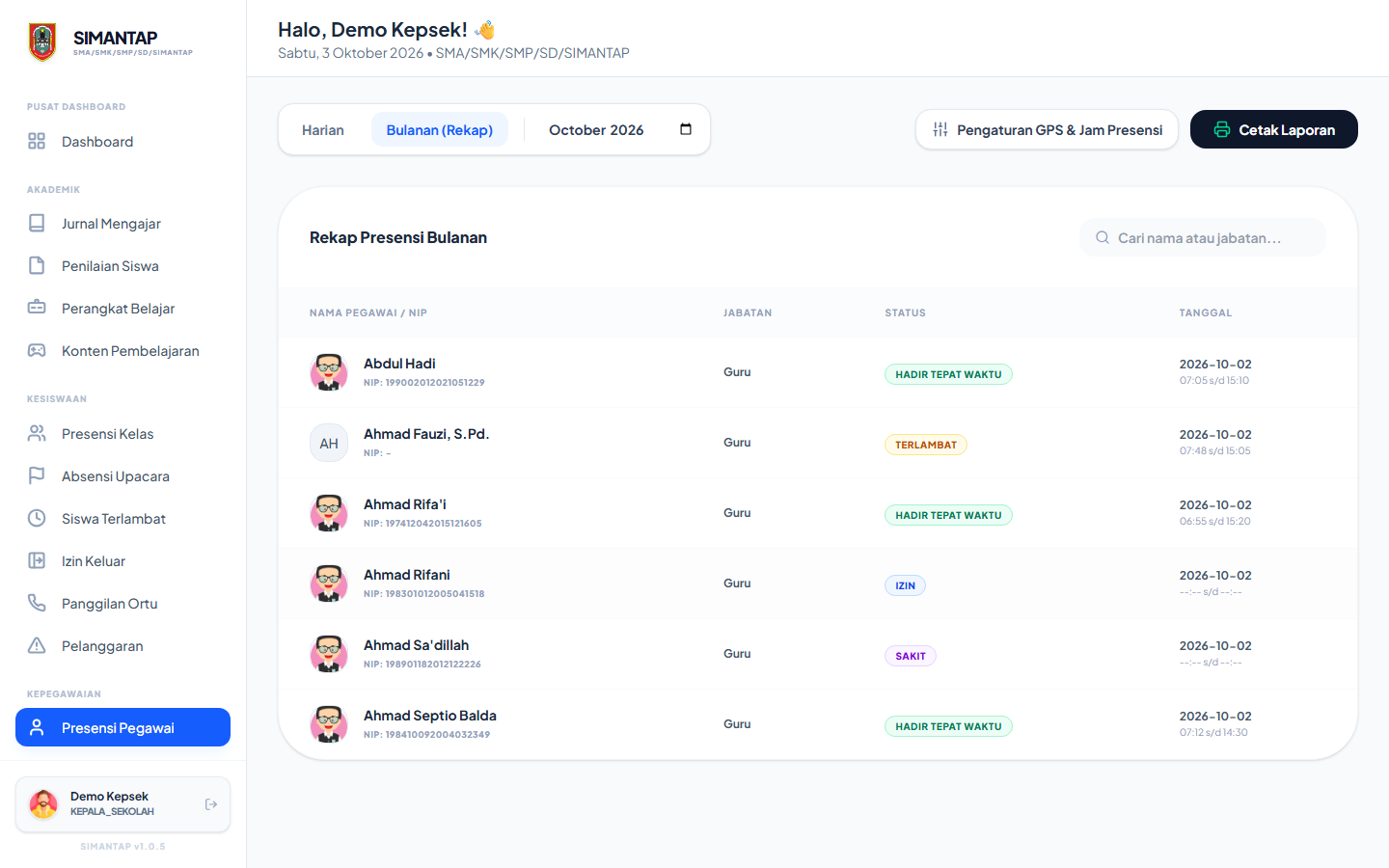Image resolution: width=1389 pixels, height=868 pixels.
Task: Click the Izin Keluar door icon
Action: point(37,561)
